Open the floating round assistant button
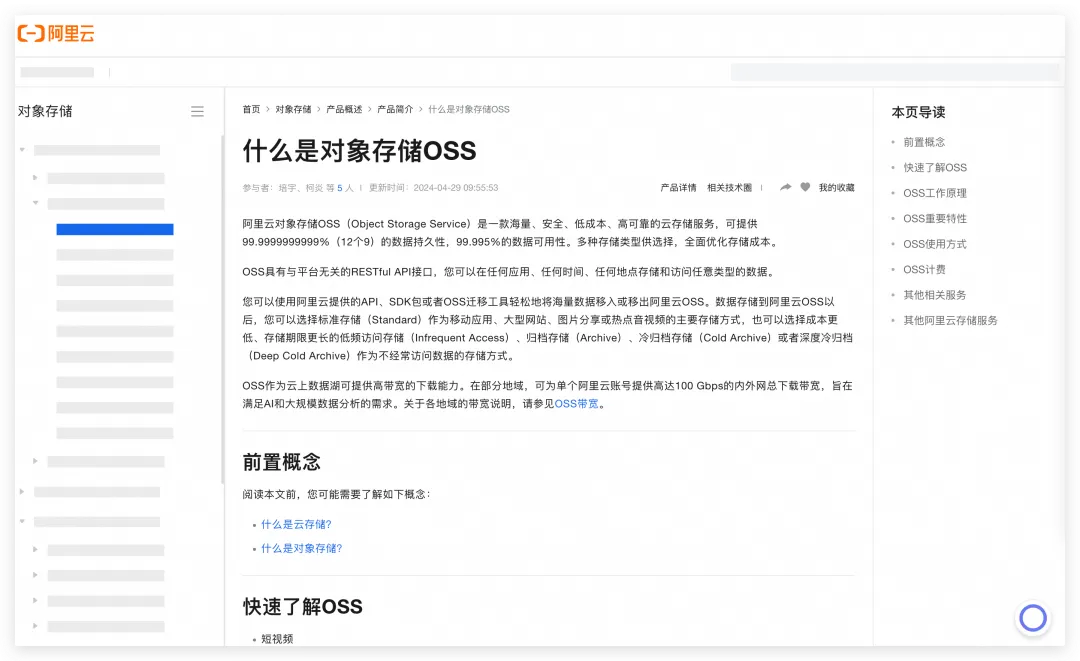This screenshot has height=661, width=1080. (1032, 618)
